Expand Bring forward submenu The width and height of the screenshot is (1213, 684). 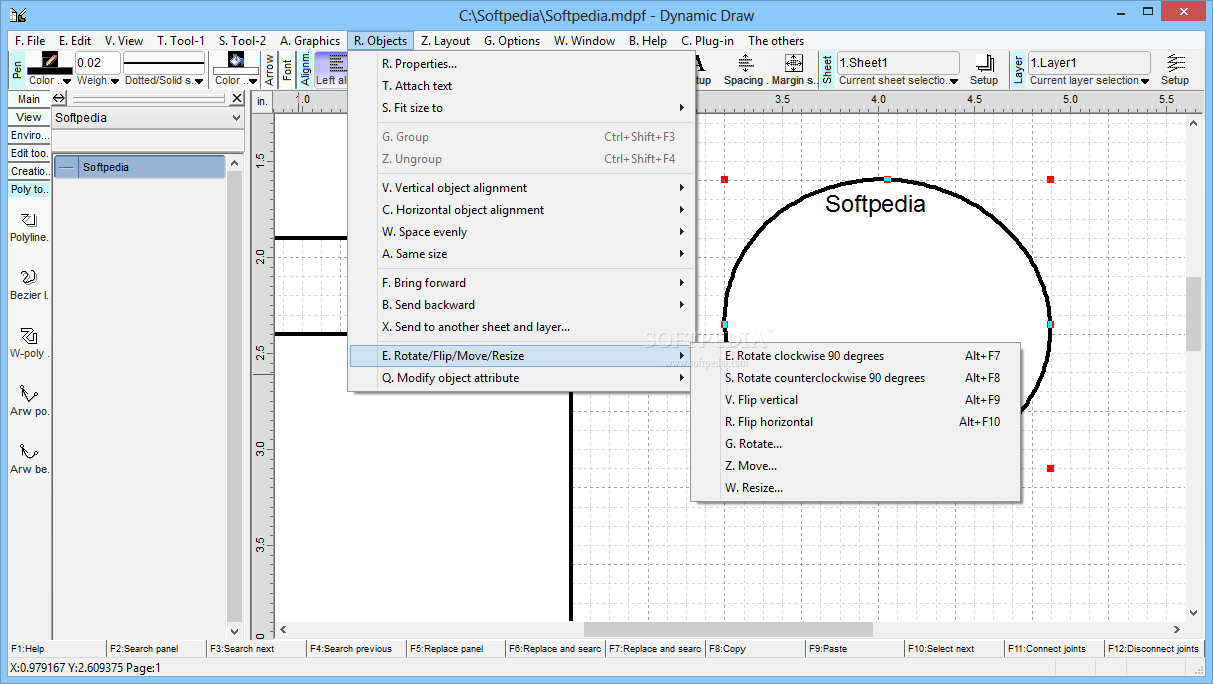520,283
